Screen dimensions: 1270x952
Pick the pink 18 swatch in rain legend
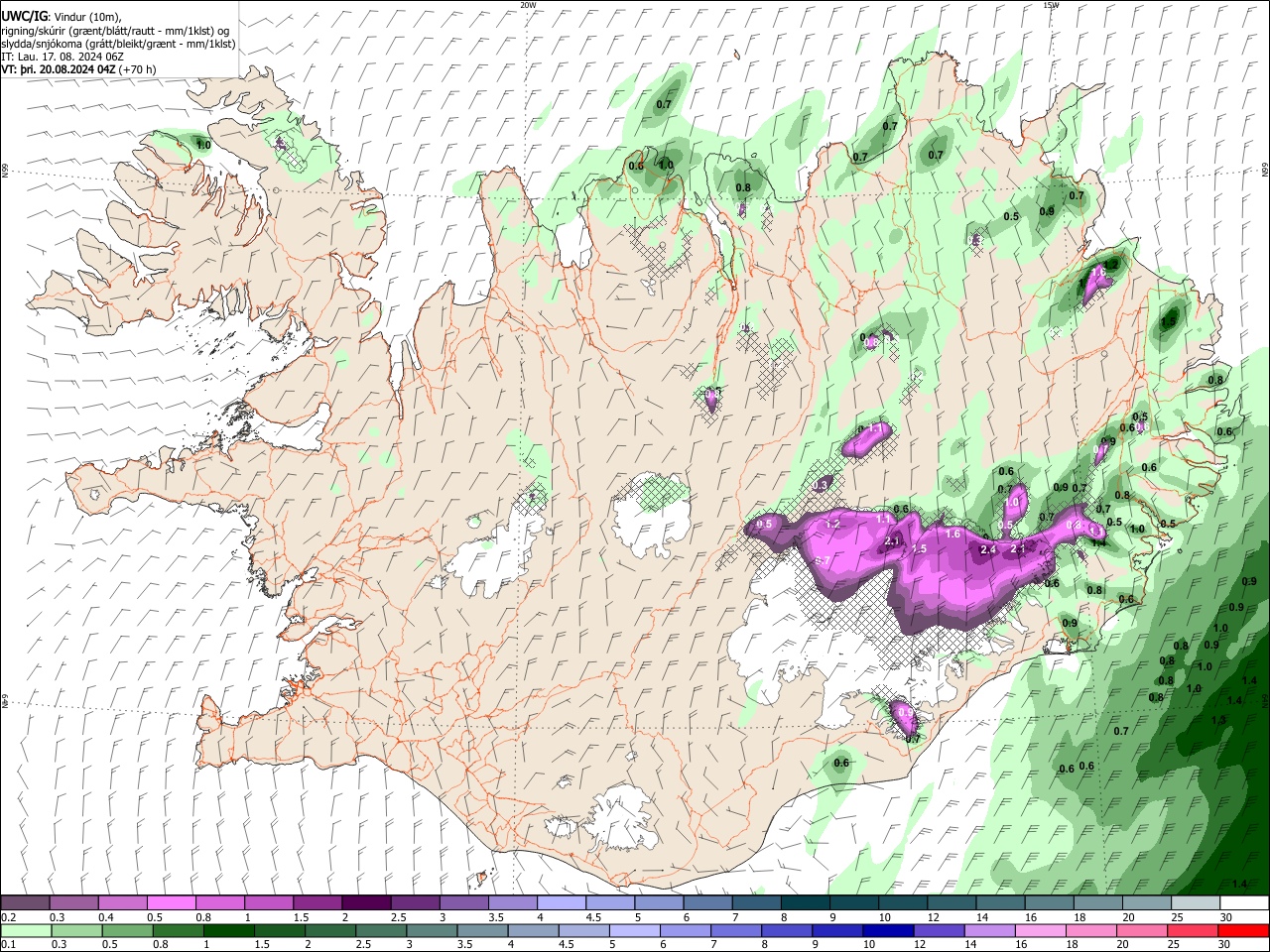[1091, 931]
